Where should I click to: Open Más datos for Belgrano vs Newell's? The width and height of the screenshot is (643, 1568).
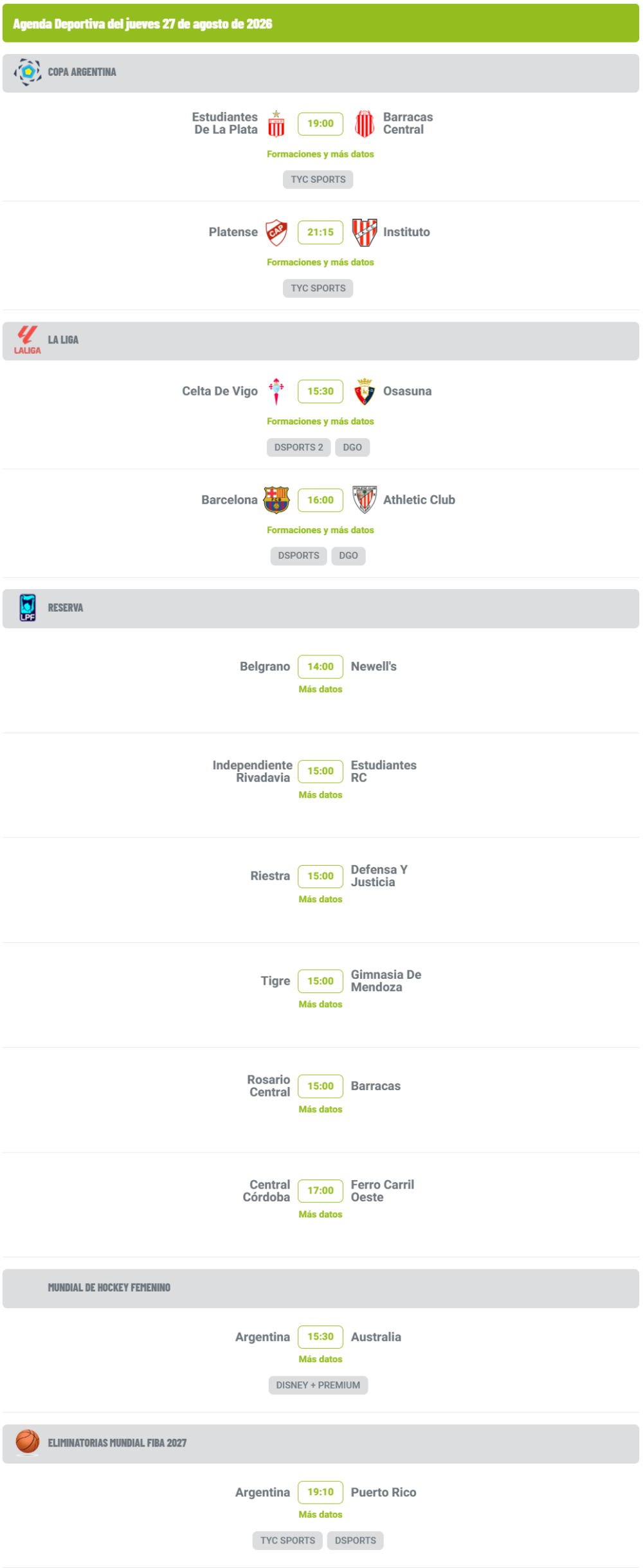[320, 689]
